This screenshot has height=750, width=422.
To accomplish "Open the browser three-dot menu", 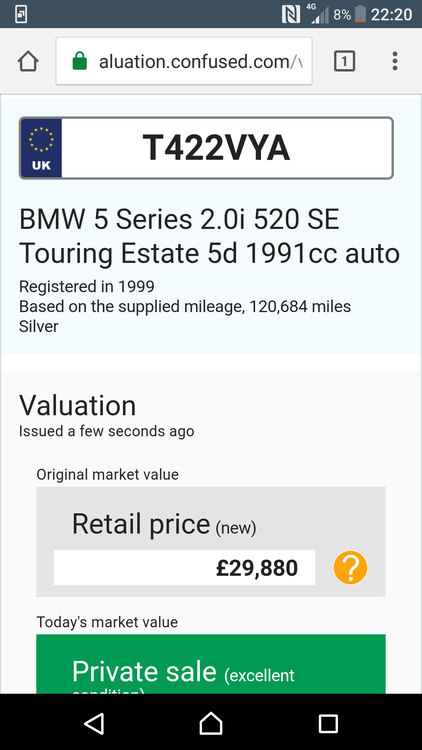I will [395, 61].
